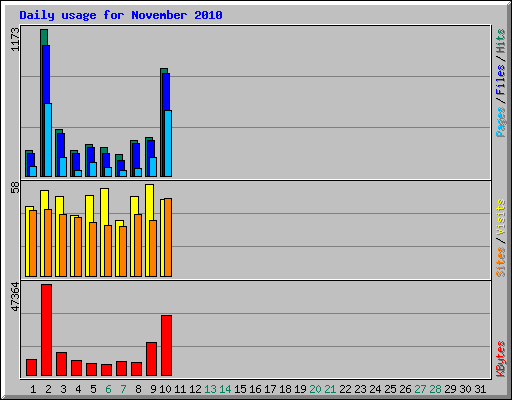
Task: Click day label 5 on the x-axis
Action: click(x=93, y=389)
